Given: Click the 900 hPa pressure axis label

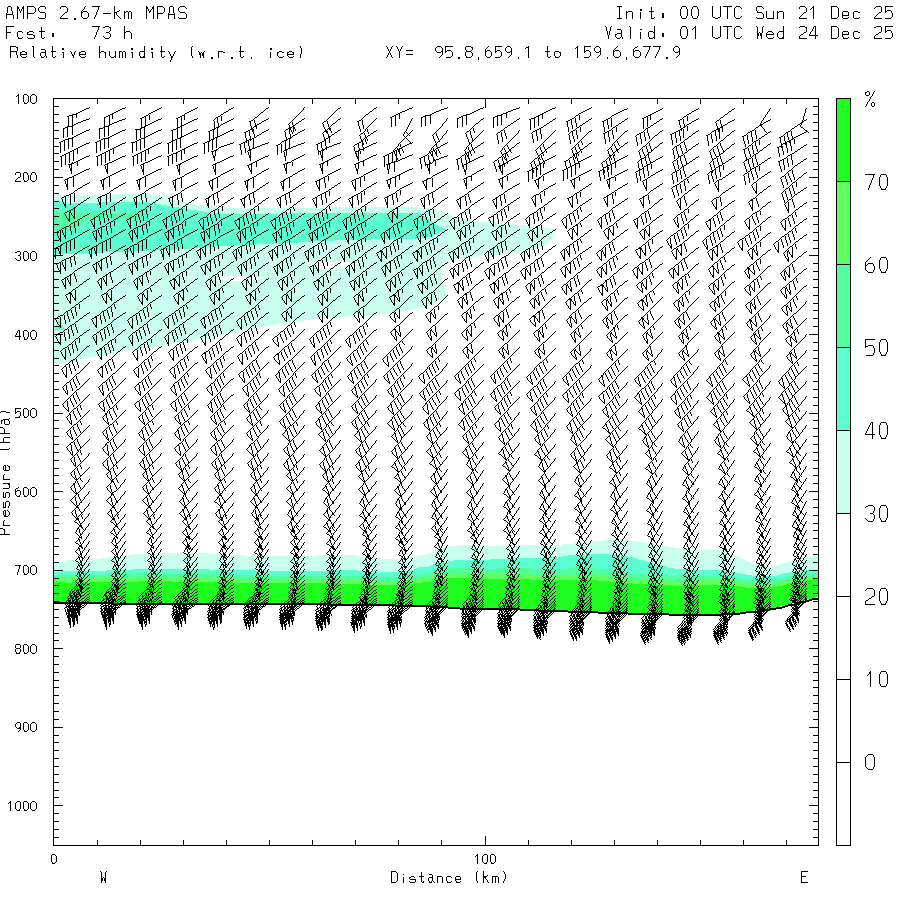Looking at the screenshot, I should tap(26, 727).
